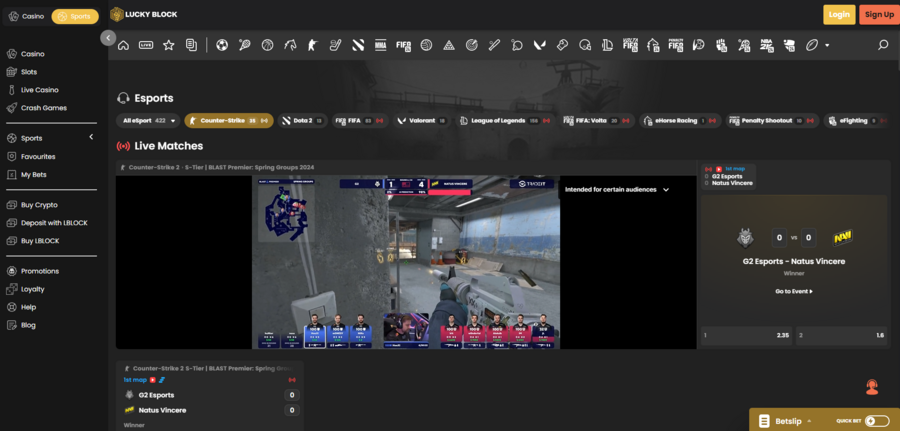The image size is (900, 431).
Task: Select the snooker triangle icon
Action: point(449,45)
